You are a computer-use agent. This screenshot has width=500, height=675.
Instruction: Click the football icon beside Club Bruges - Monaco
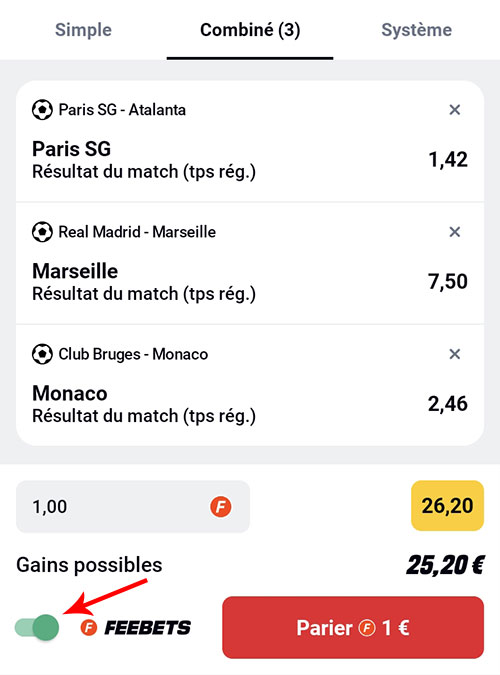pyautogui.click(x=42, y=354)
